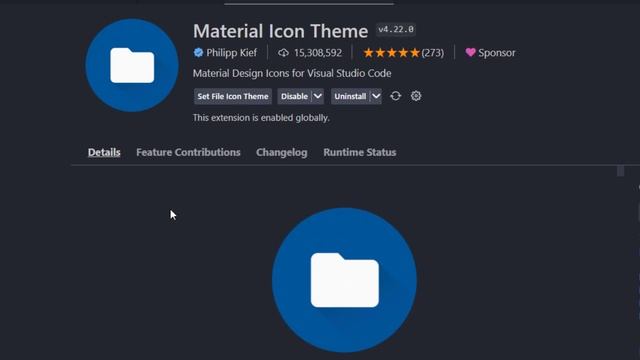Open the five-star rating reviews

(392, 53)
